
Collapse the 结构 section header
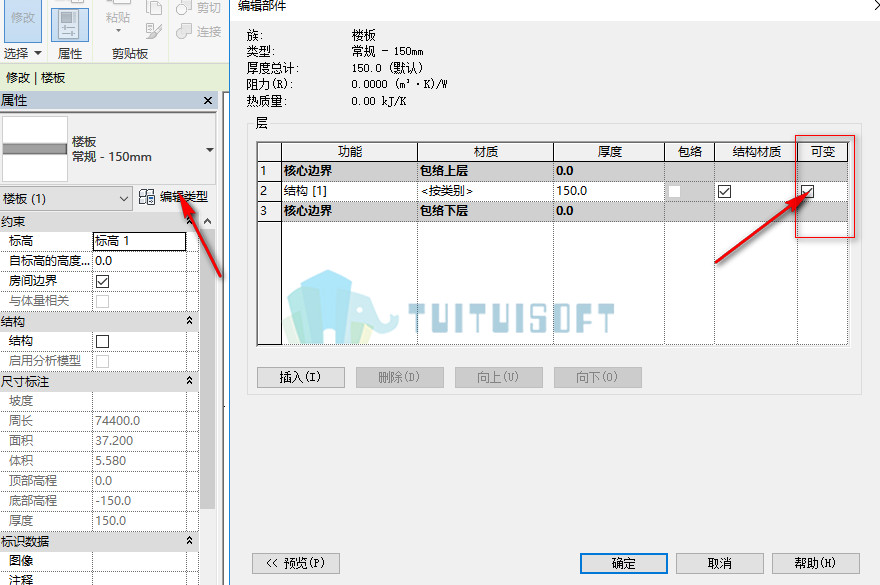pyautogui.click(x=190, y=321)
